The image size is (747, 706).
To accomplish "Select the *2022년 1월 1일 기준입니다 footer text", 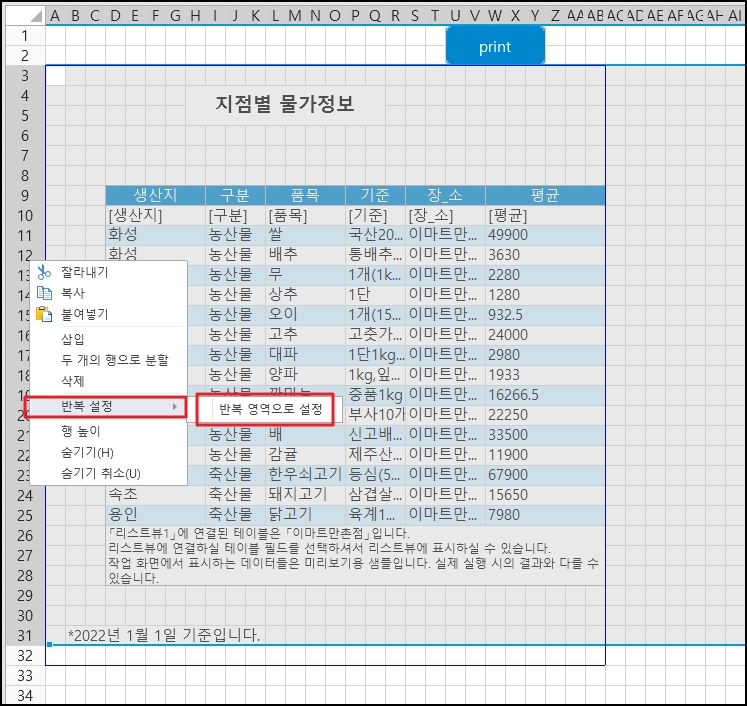I will 163,635.
